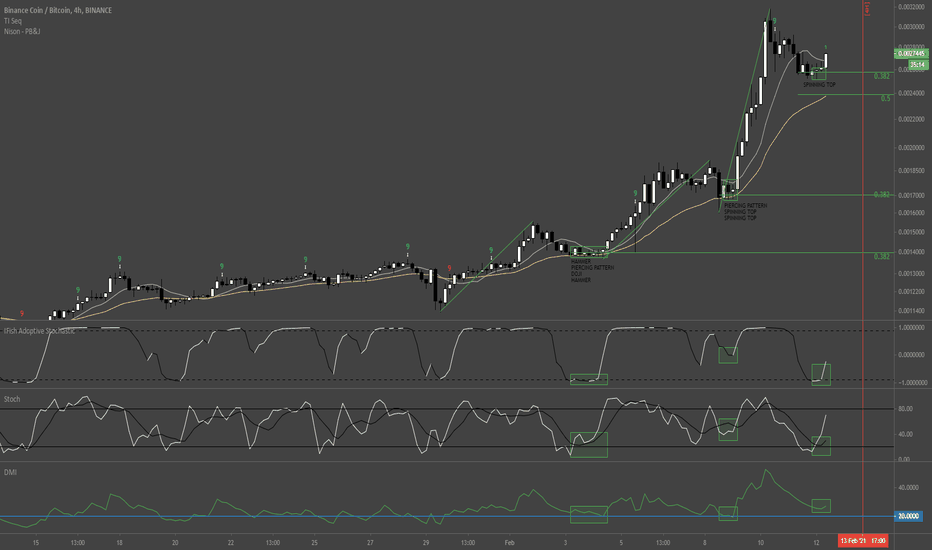
Task: Click the IFish Adaptive Stochastic pane title
Action: tap(39, 331)
